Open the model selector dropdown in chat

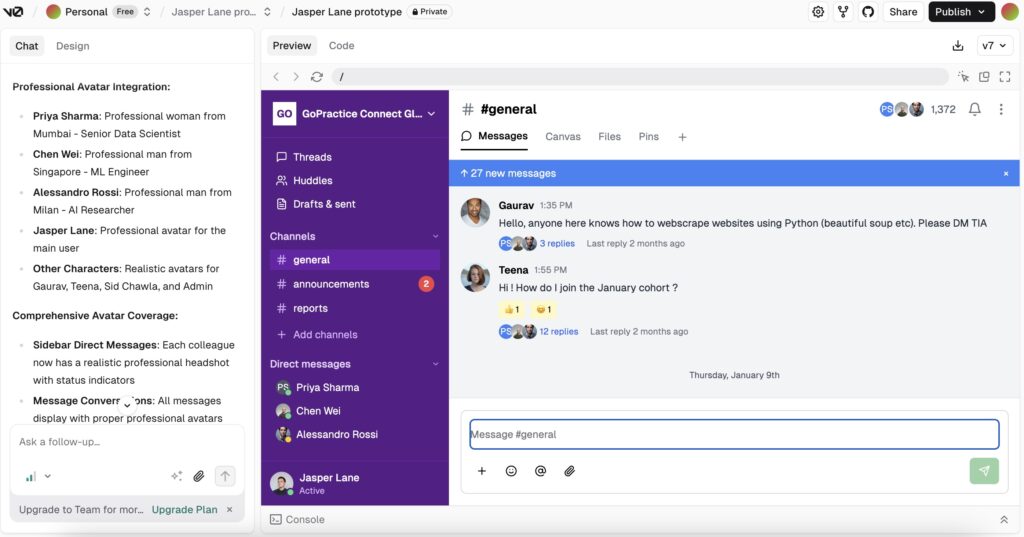(38, 476)
